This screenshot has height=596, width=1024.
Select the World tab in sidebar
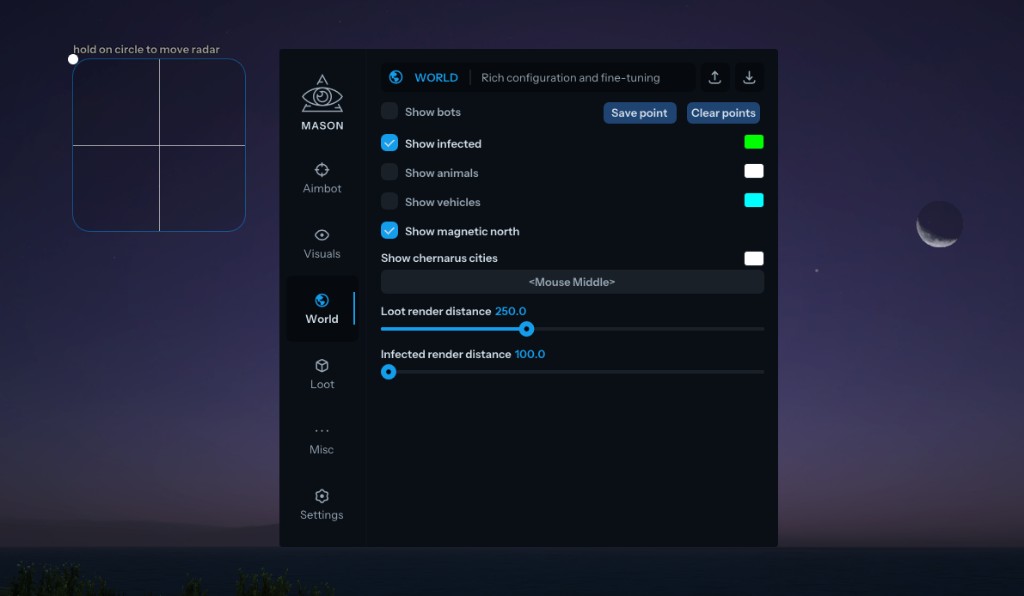click(x=322, y=309)
